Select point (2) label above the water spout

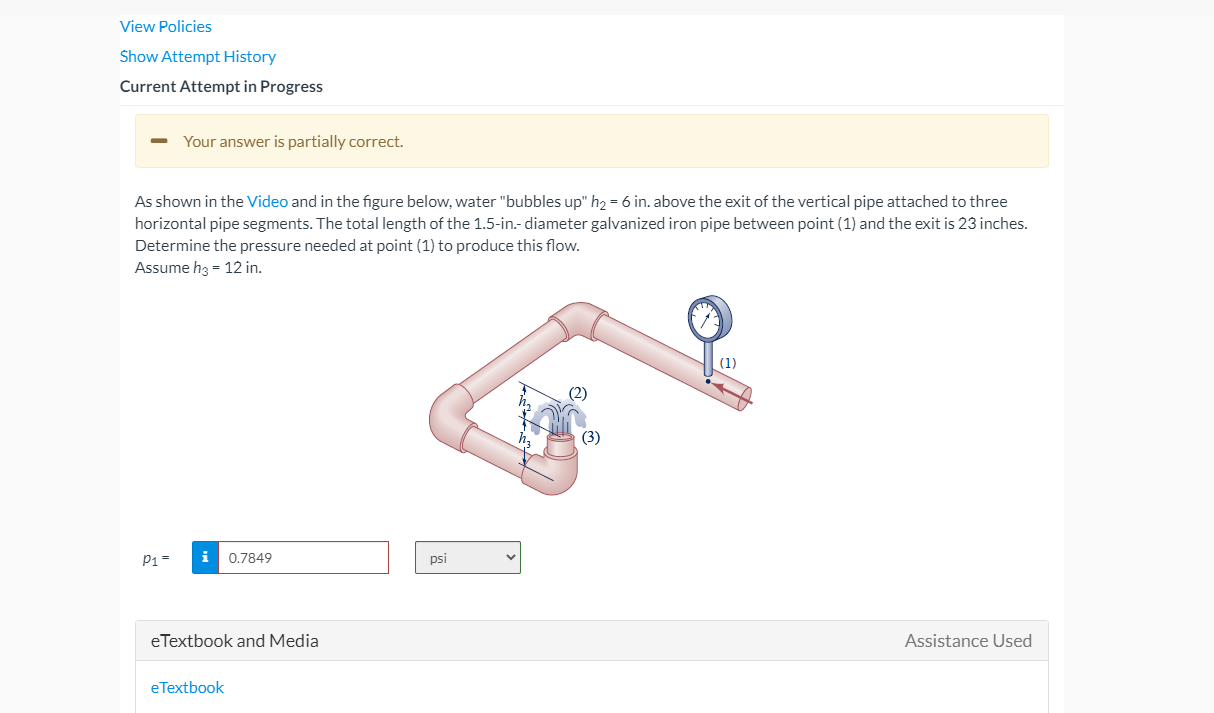(x=577, y=393)
